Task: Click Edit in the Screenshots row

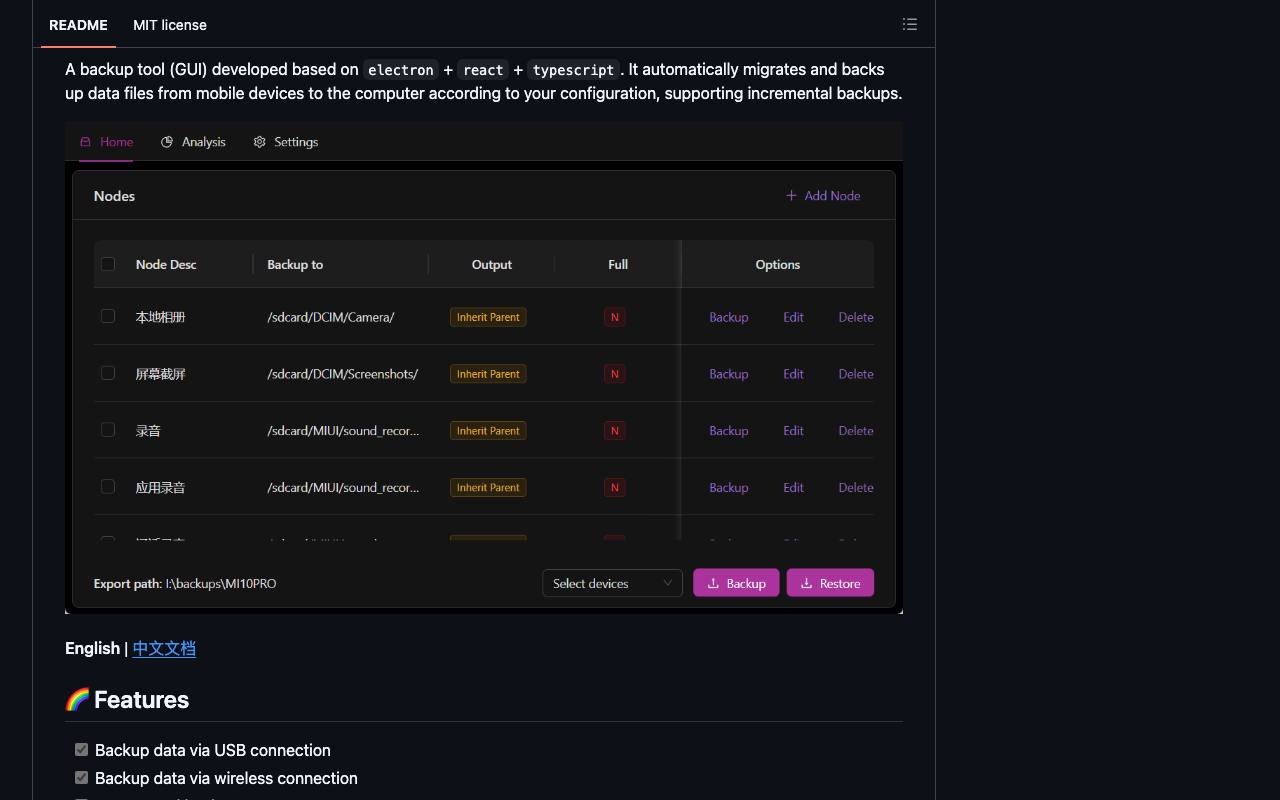Action: (793, 374)
